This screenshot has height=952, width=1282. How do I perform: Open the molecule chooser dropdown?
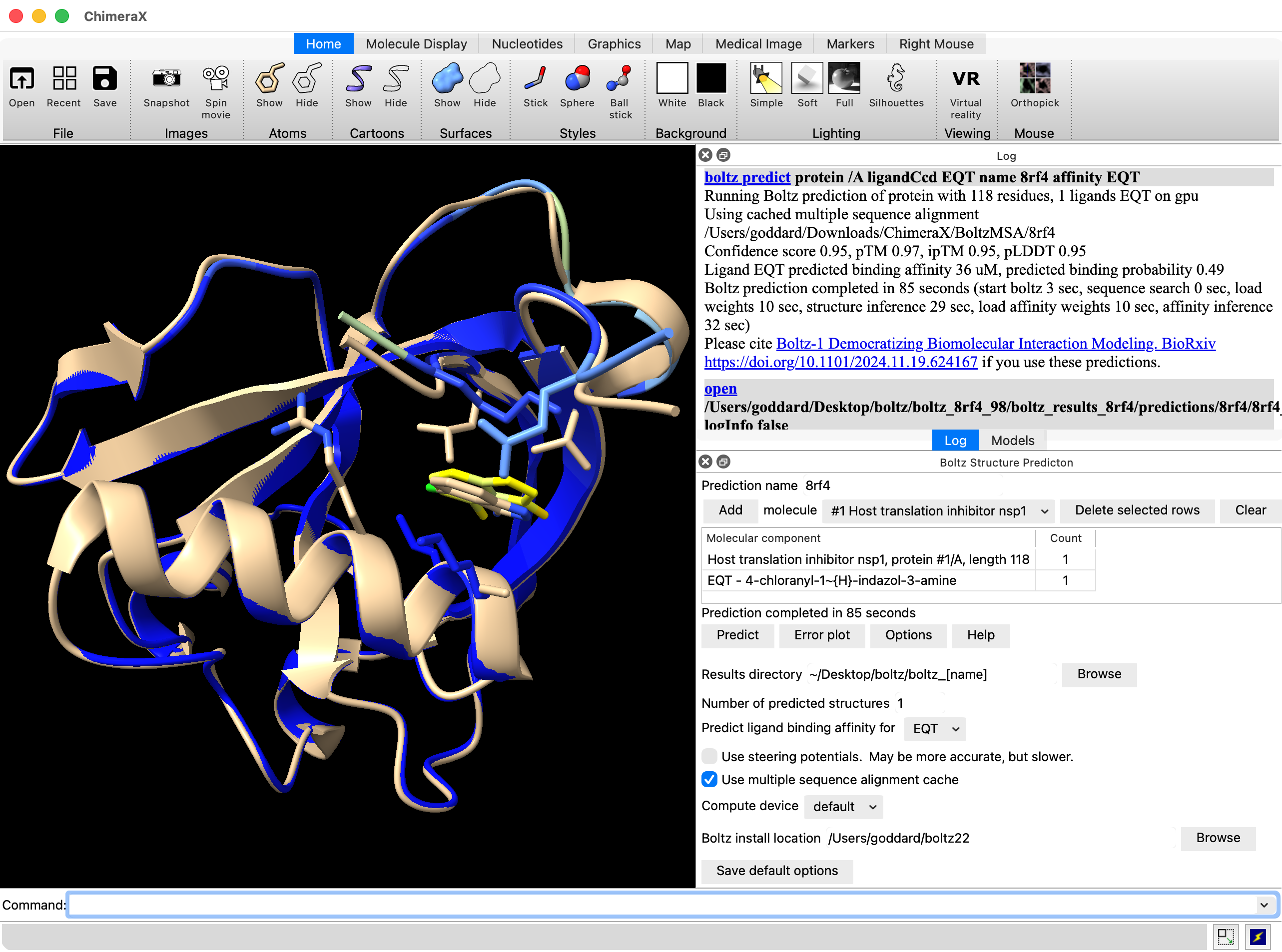click(937, 511)
